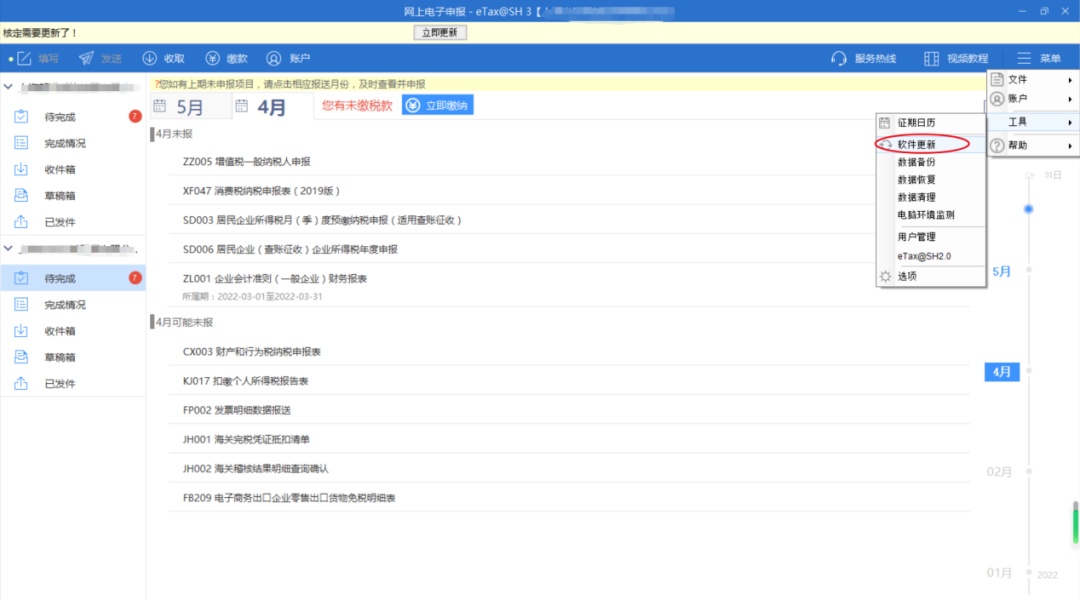Open the 服务热线 service hotline
The width and height of the screenshot is (1080, 600).
864,59
